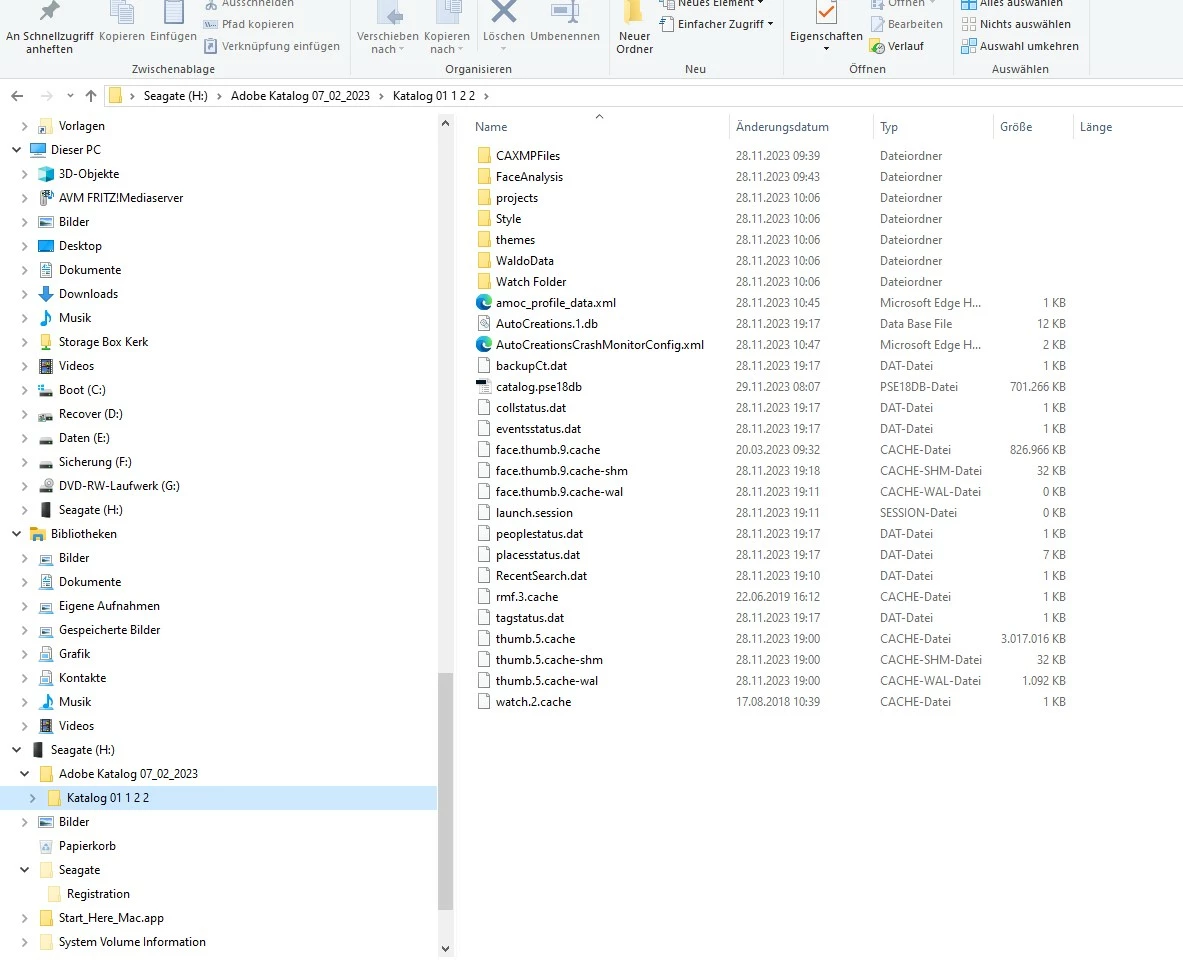Select the Watch Folder folder
1183x962 pixels.
pos(530,281)
